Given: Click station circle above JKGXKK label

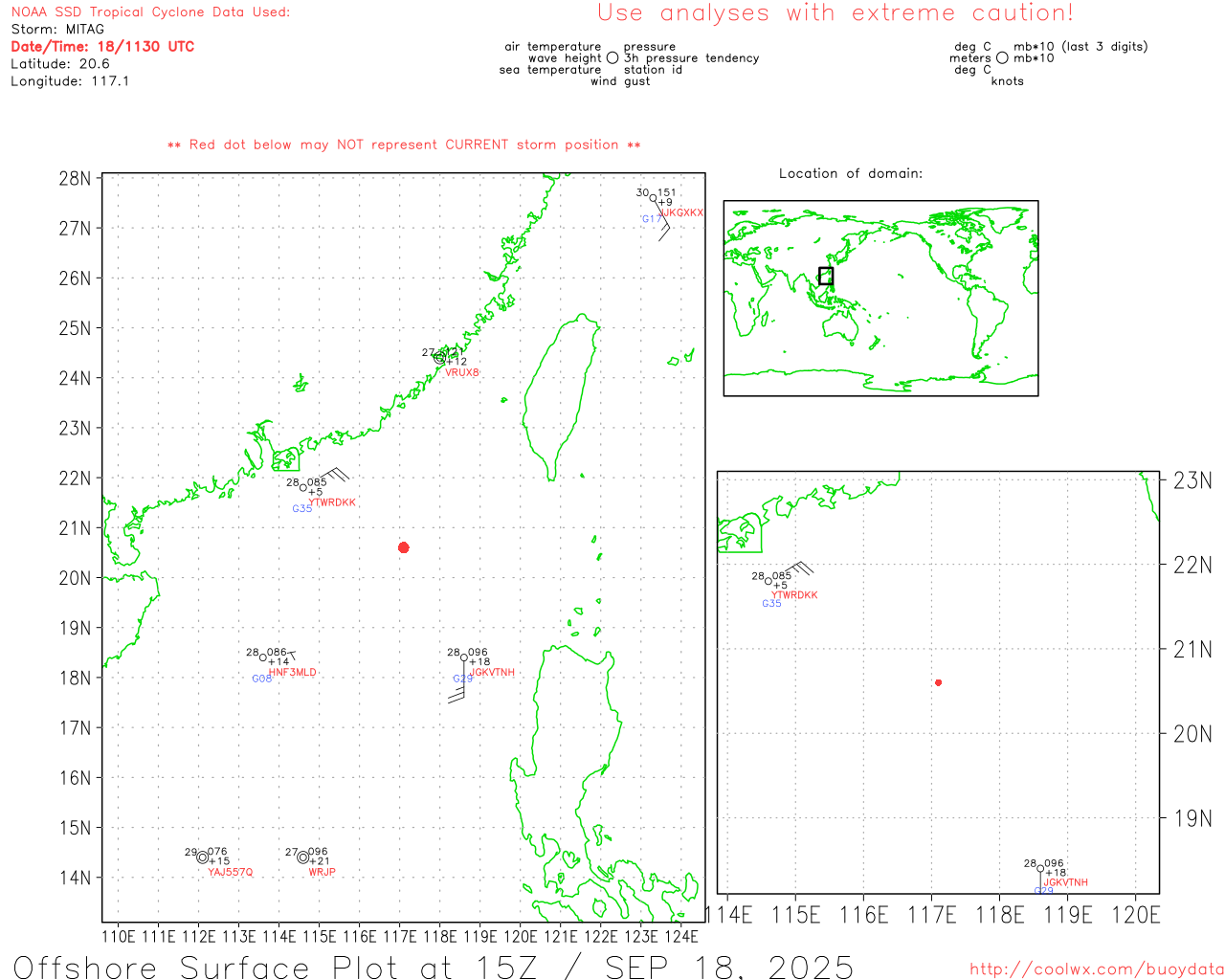Looking at the screenshot, I should click(654, 198).
